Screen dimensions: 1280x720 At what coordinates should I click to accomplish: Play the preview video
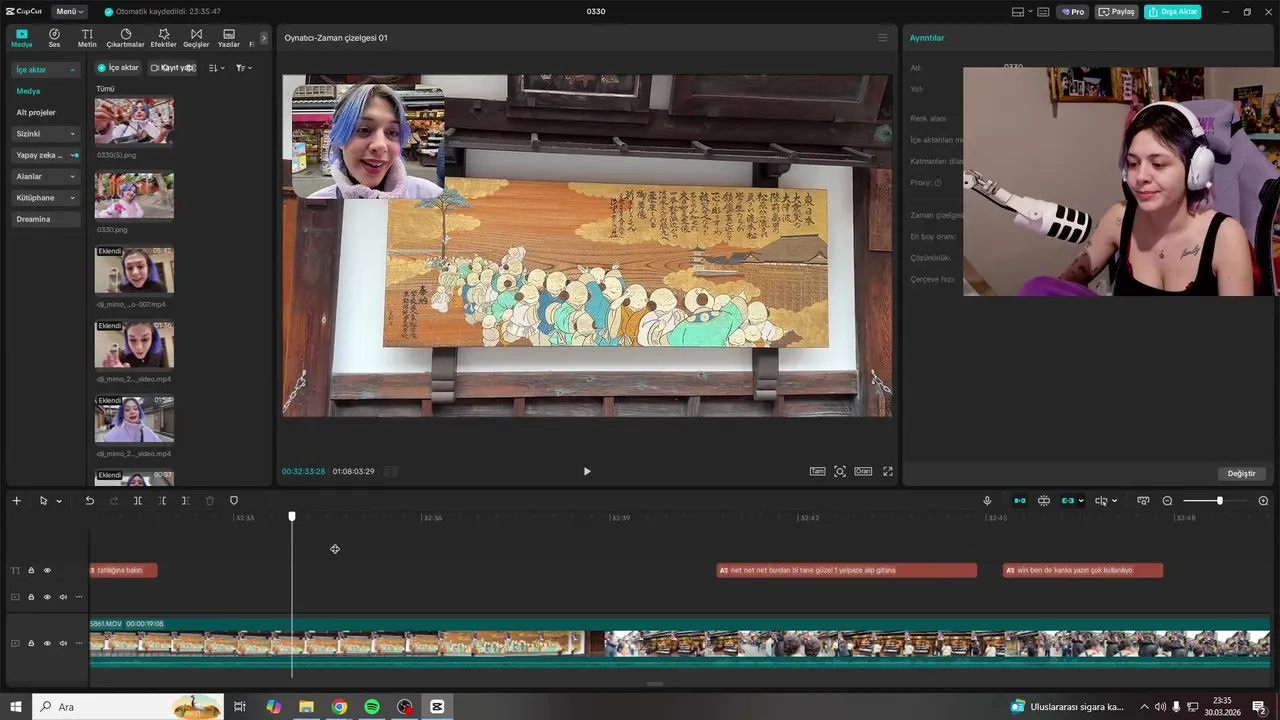[587, 471]
